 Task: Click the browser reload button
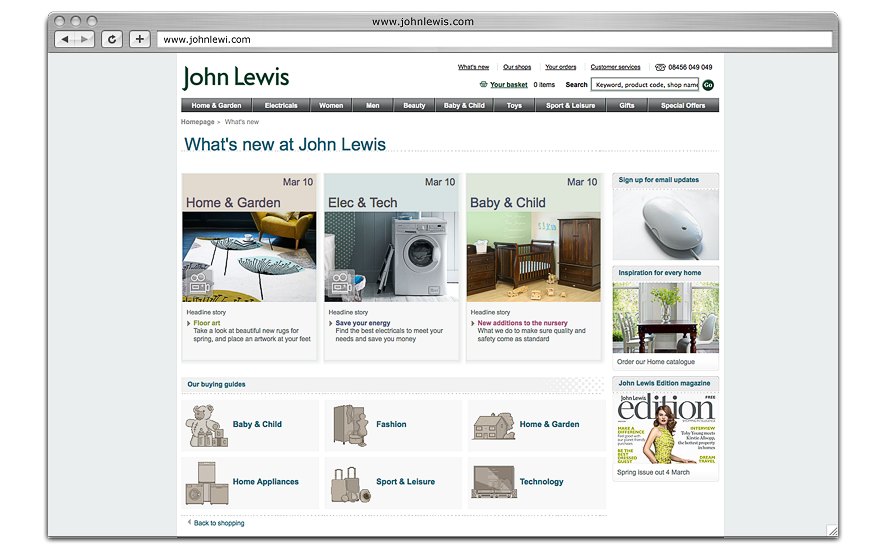pyautogui.click(x=112, y=39)
